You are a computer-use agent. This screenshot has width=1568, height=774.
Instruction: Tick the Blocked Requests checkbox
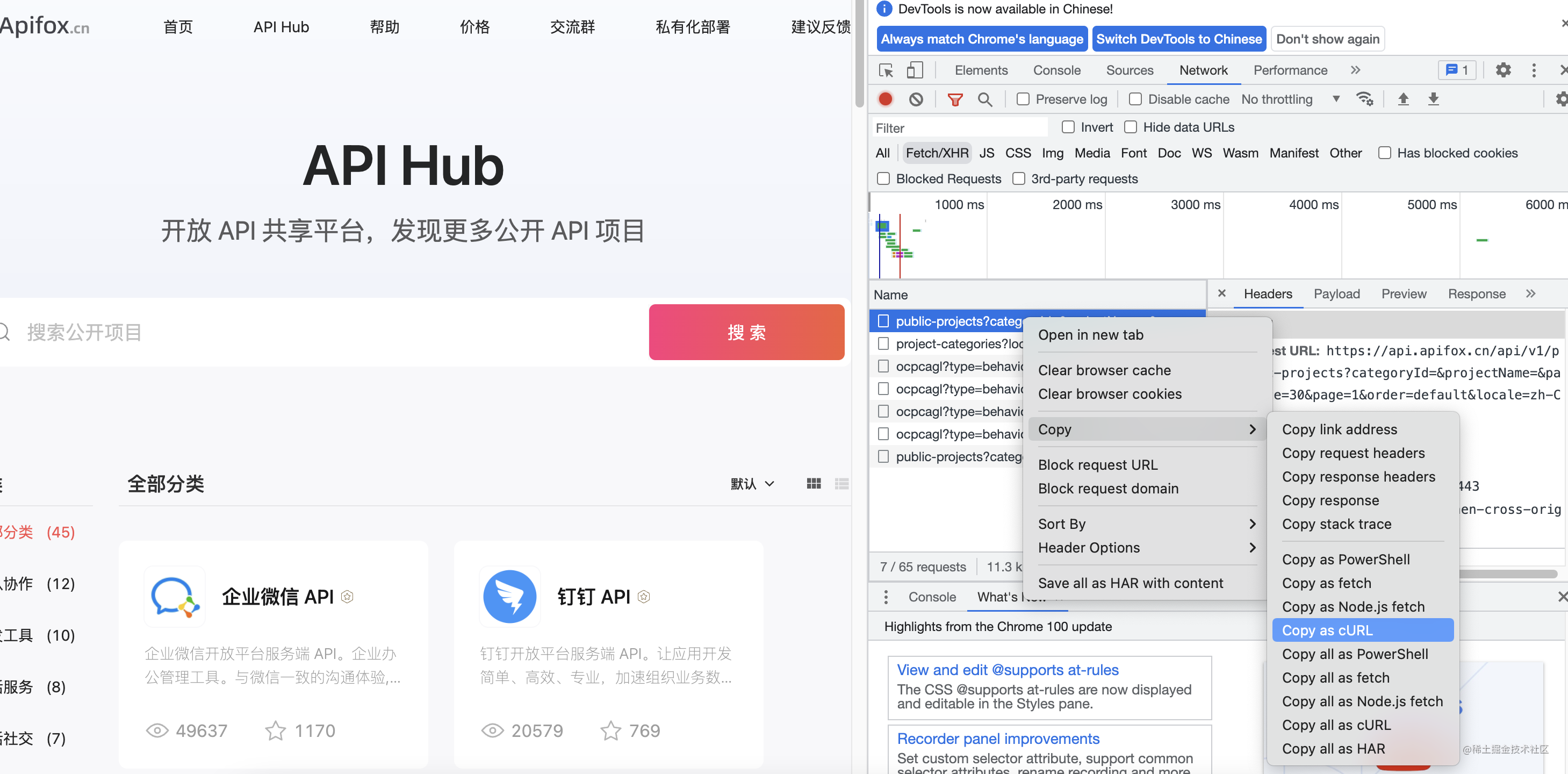coord(883,178)
